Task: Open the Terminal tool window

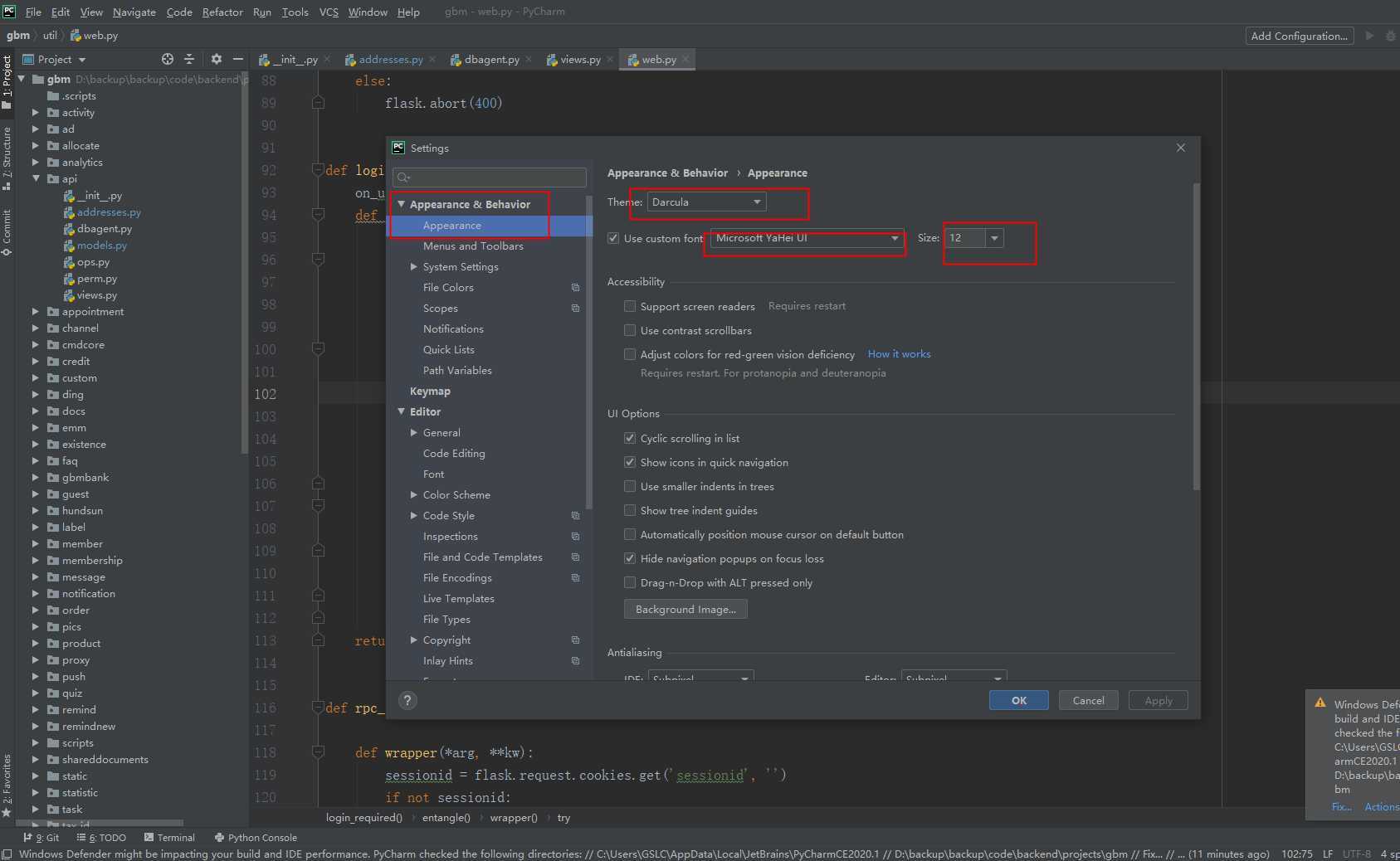Action: point(169,838)
